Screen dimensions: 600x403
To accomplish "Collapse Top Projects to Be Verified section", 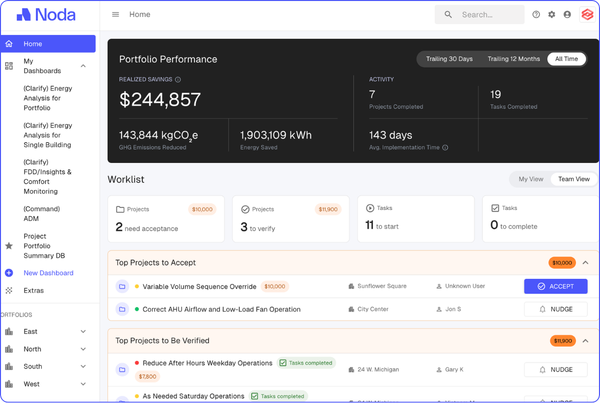I will (585, 341).
